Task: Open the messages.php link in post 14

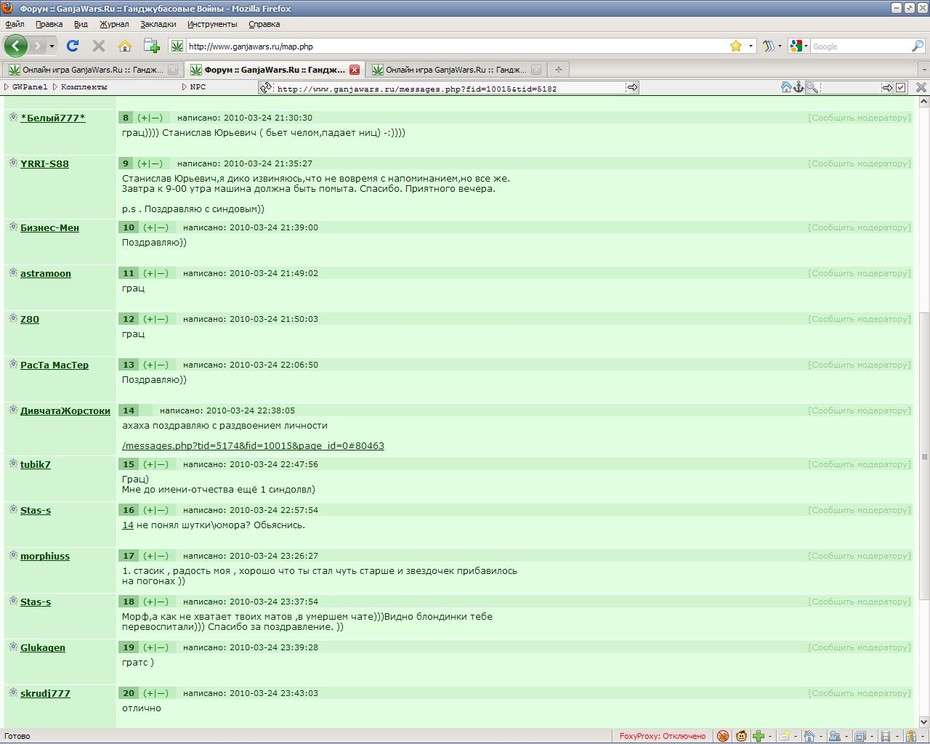Action: [253, 446]
